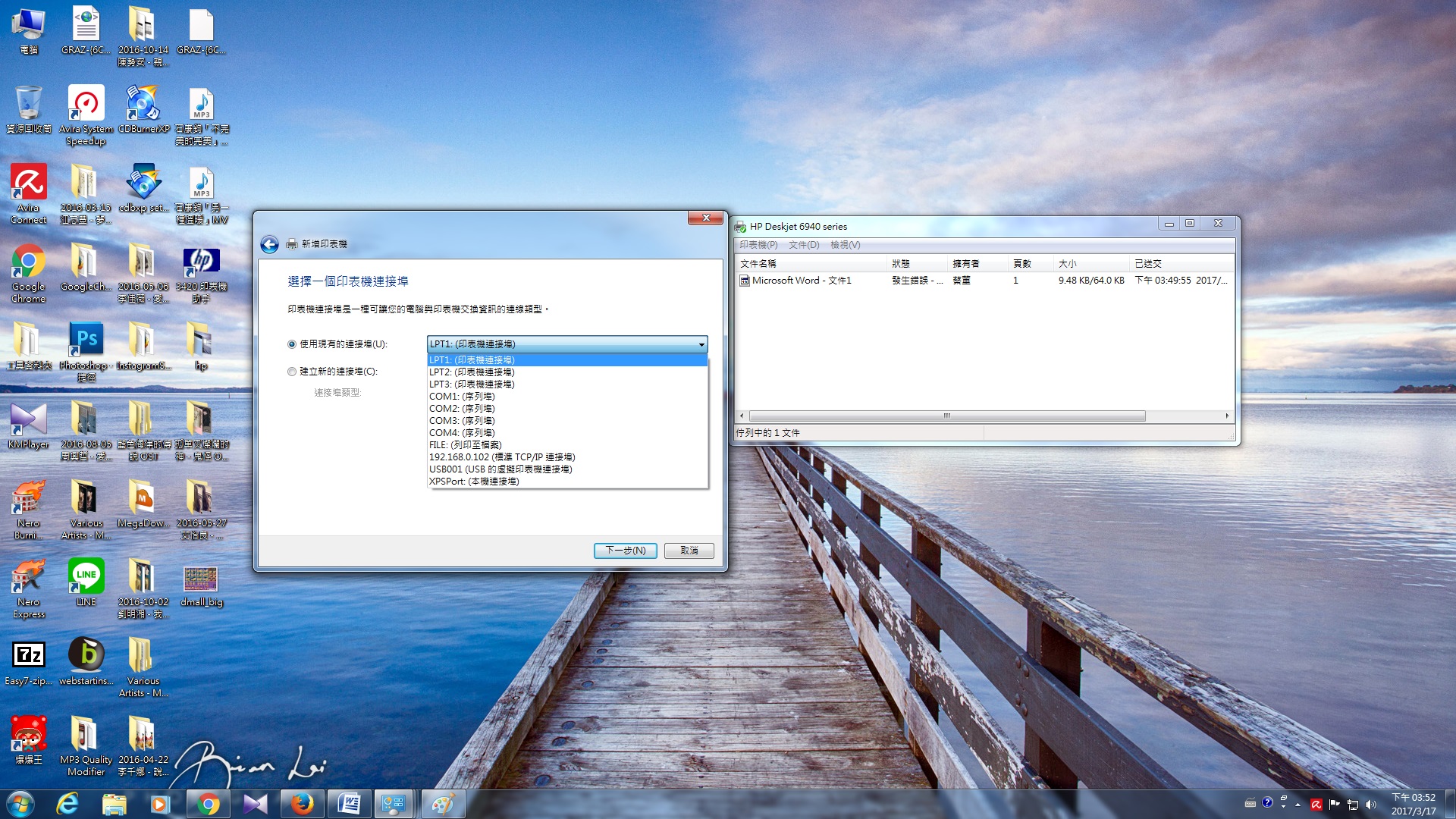1456x819 pixels.
Task: Open the Computer desktop icon
Action: tap(29, 31)
